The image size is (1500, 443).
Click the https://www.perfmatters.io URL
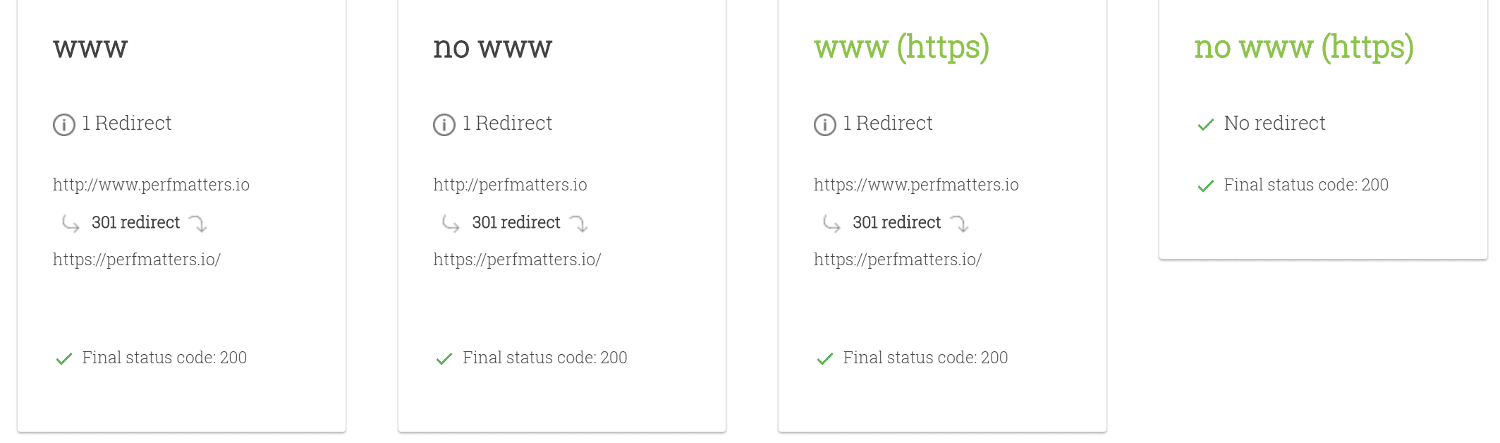tap(916, 185)
